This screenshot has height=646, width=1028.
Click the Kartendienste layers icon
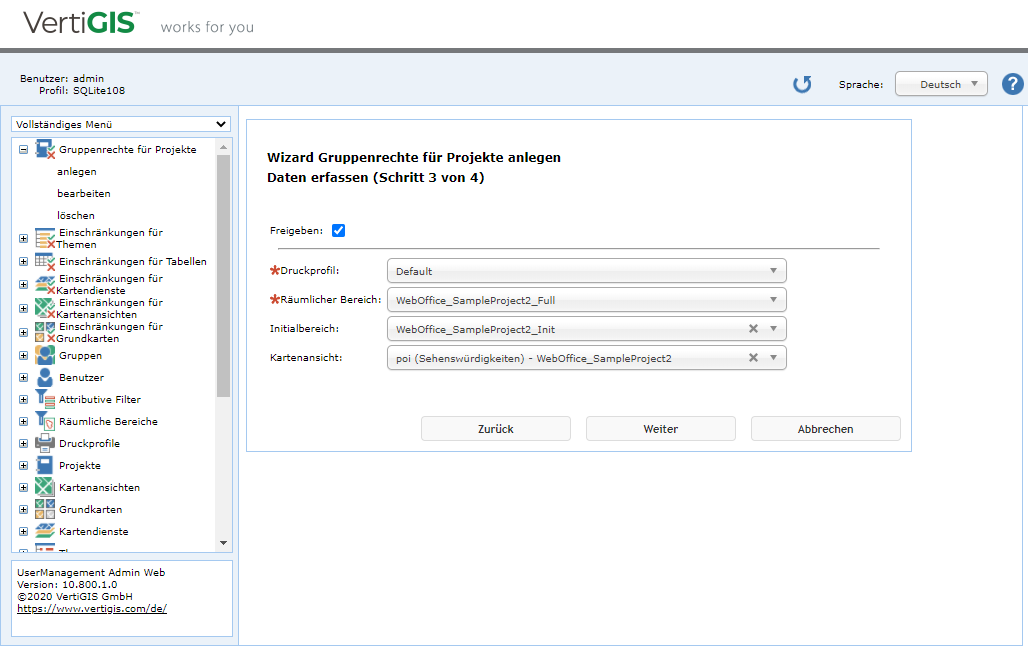coord(44,532)
